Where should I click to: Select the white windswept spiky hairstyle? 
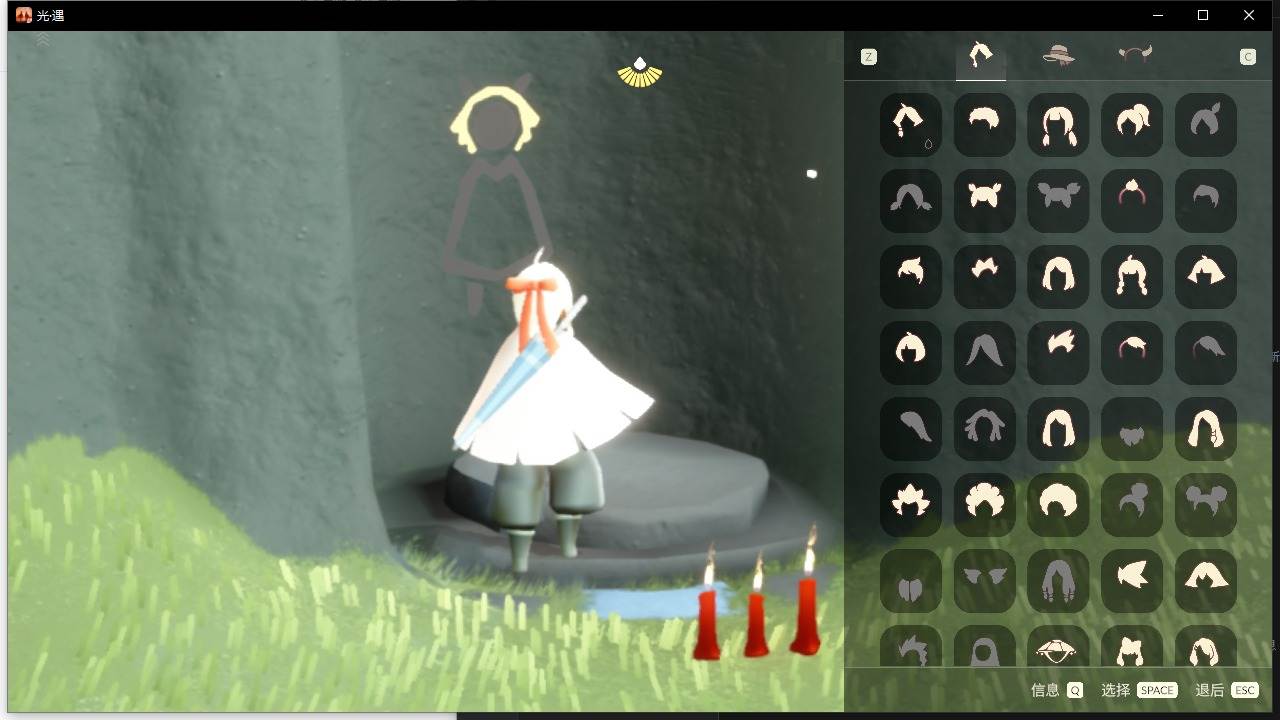click(x=1058, y=353)
